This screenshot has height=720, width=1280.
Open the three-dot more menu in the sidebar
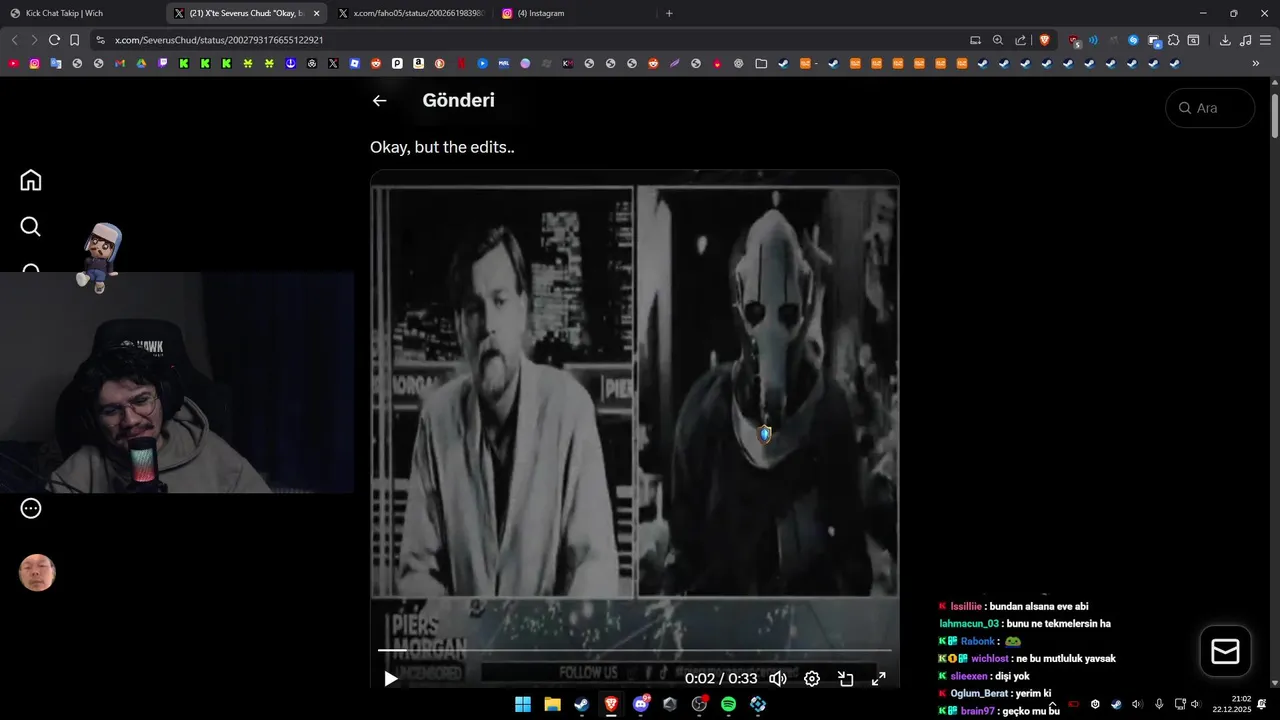tap(31, 508)
